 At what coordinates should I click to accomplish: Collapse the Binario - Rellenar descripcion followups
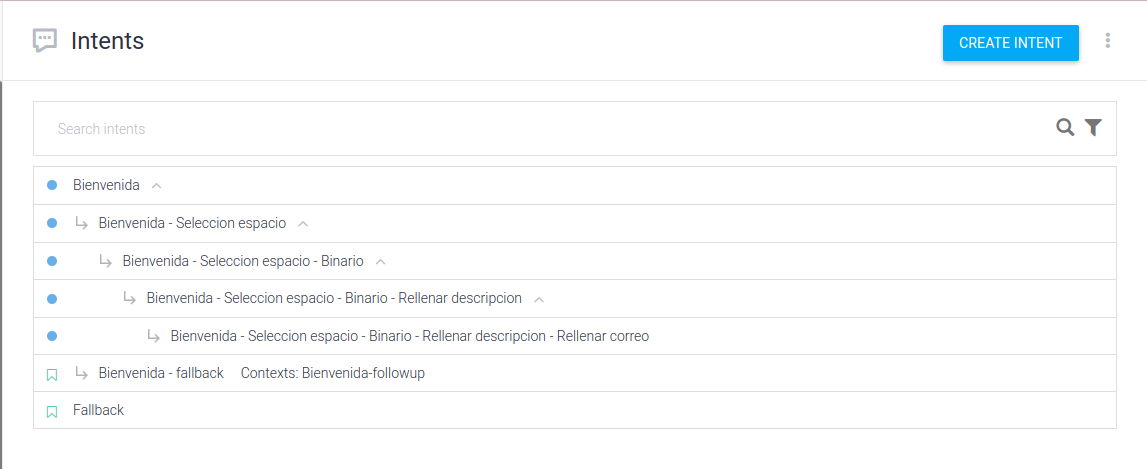click(x=539, y=299)
